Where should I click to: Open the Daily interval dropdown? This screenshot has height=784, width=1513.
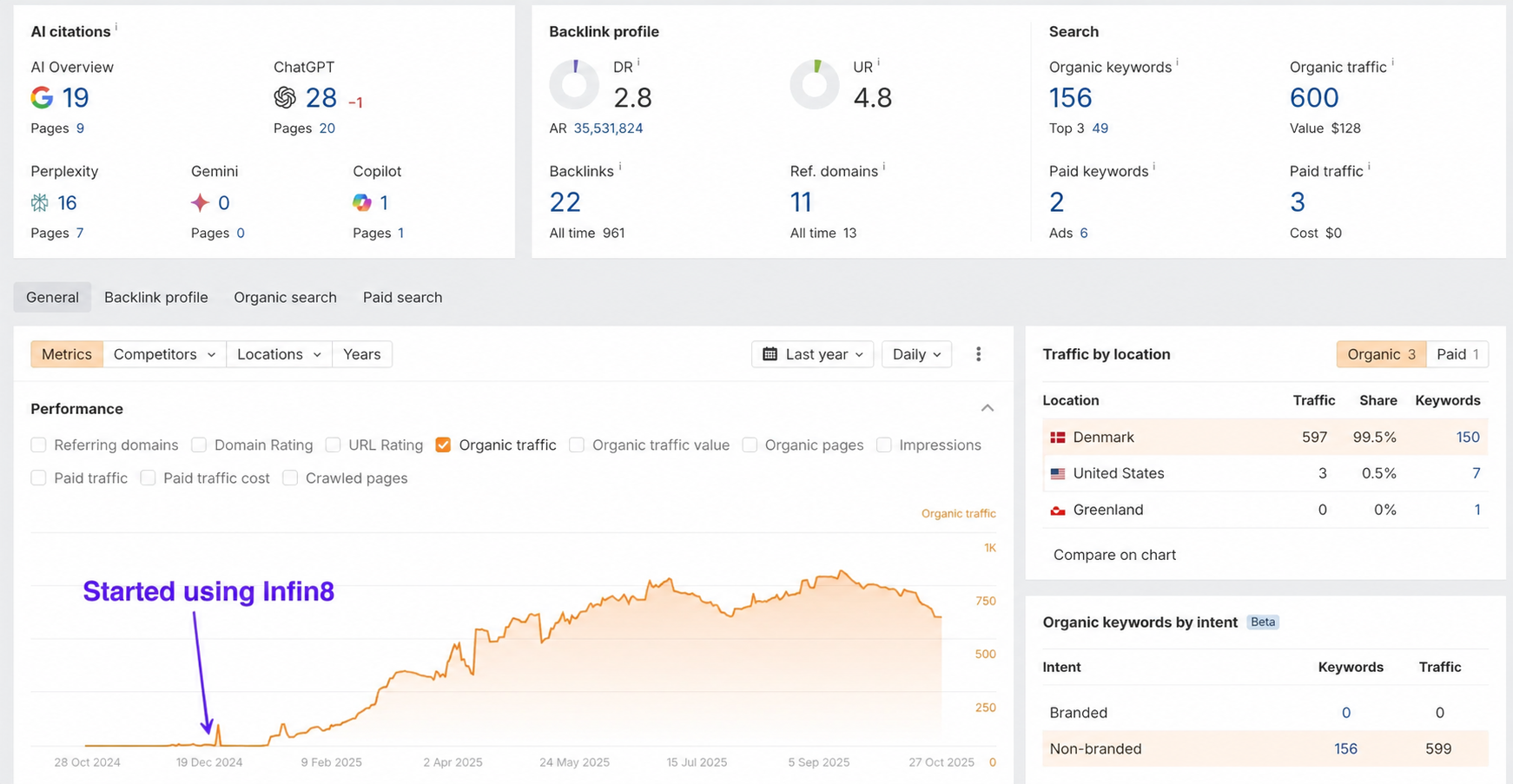click(916, 354)
